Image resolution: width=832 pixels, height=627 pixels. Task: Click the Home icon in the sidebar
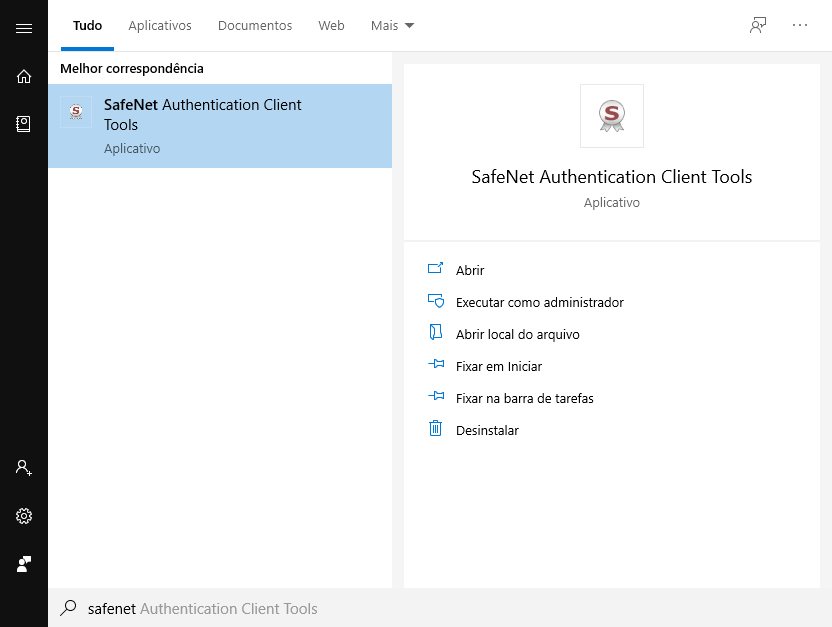click(24, 76)
